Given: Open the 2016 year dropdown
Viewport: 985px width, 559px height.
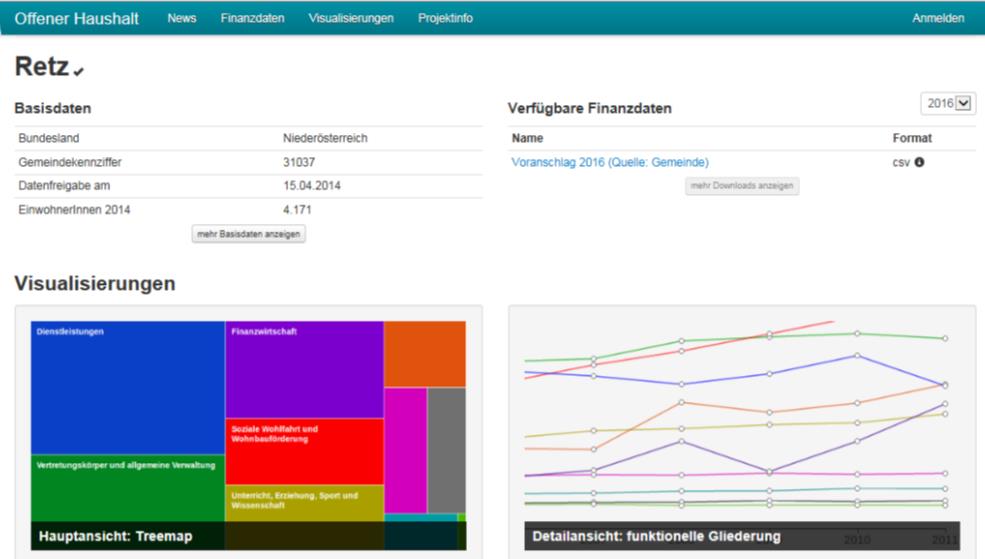Looking at the screenshot, I should click(948, 103).
